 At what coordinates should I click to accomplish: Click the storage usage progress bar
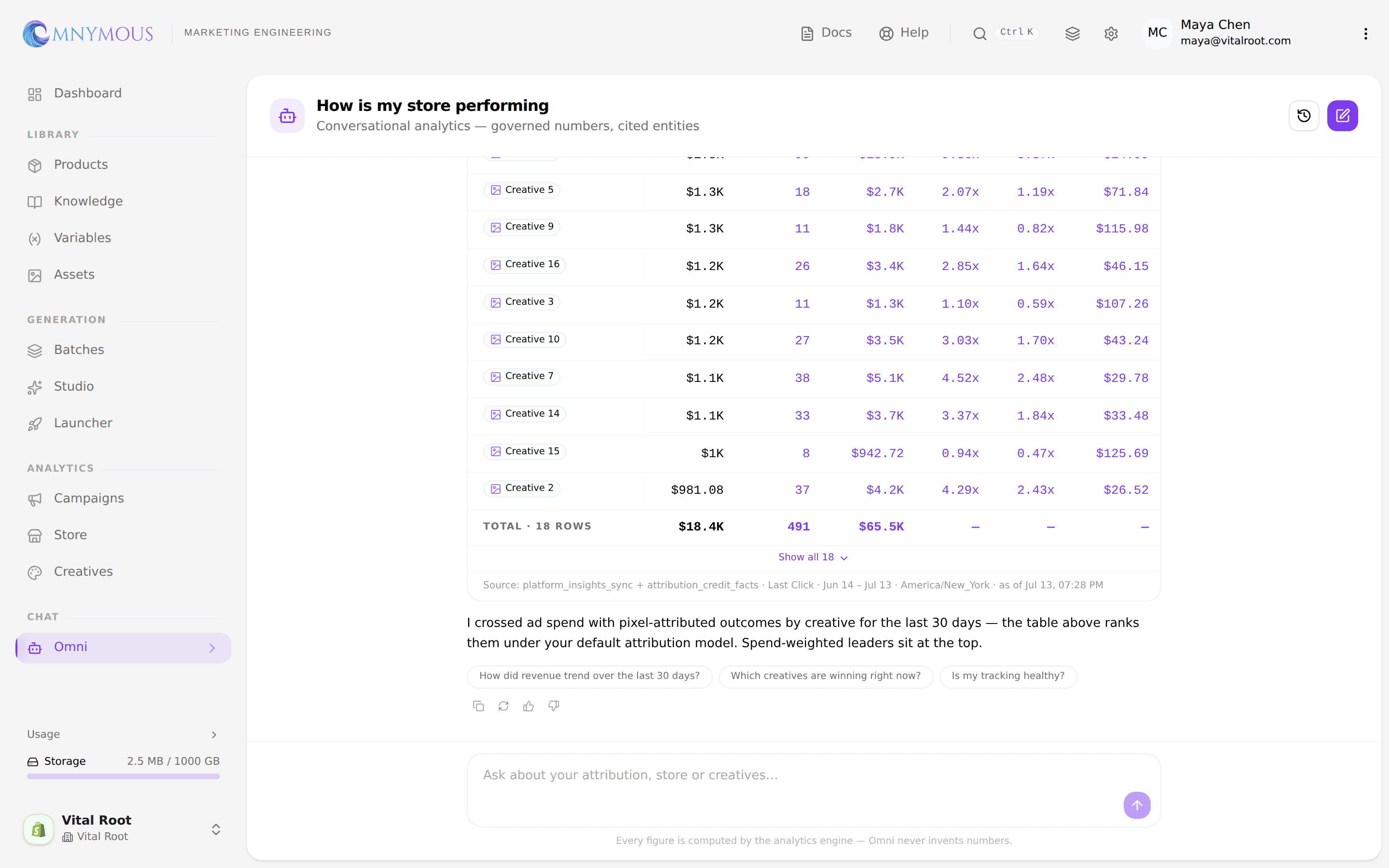pyautogui.click(x=123, y=776)
